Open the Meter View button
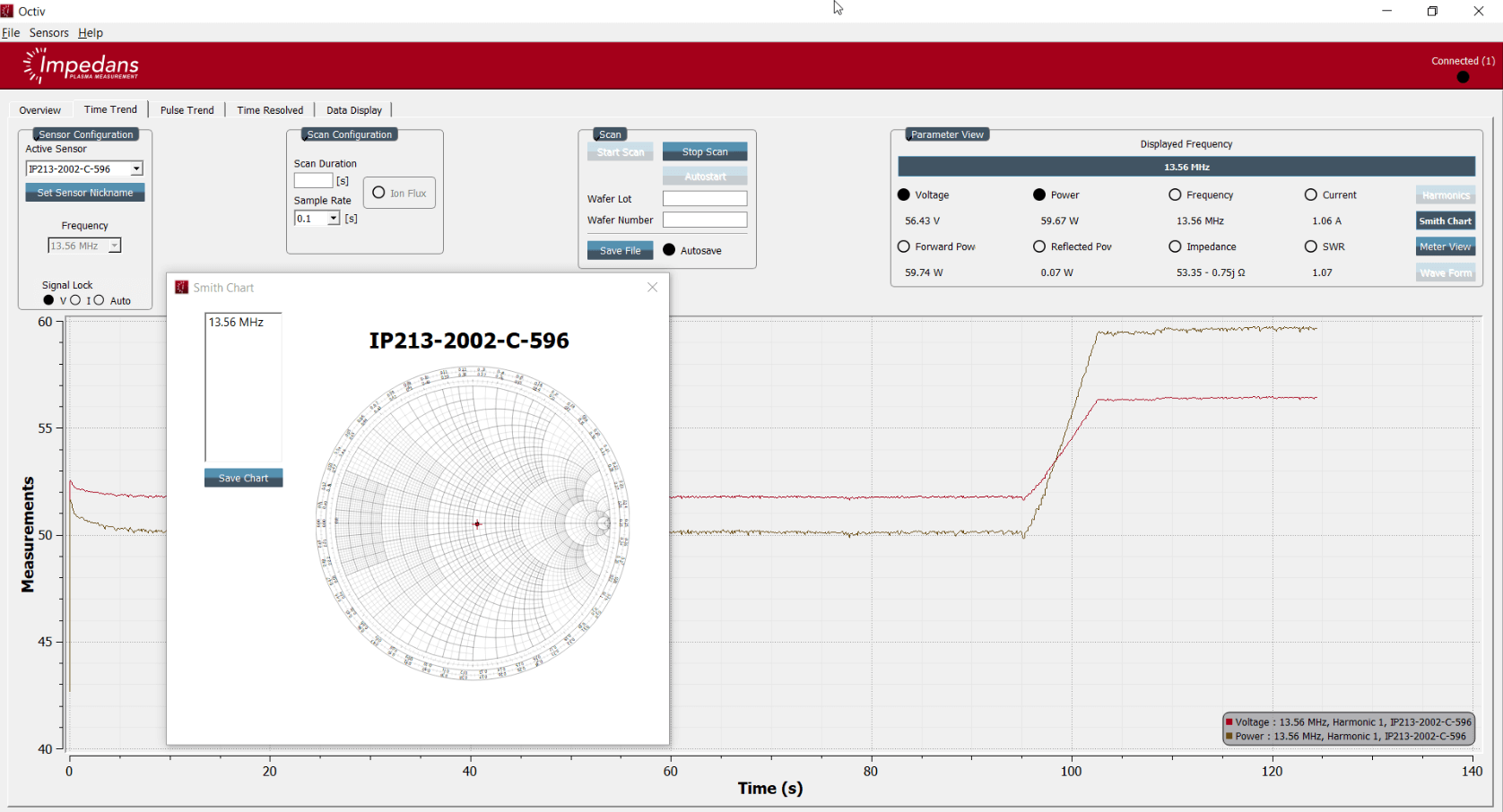1503x812 pixels. tap(1445, 246)
